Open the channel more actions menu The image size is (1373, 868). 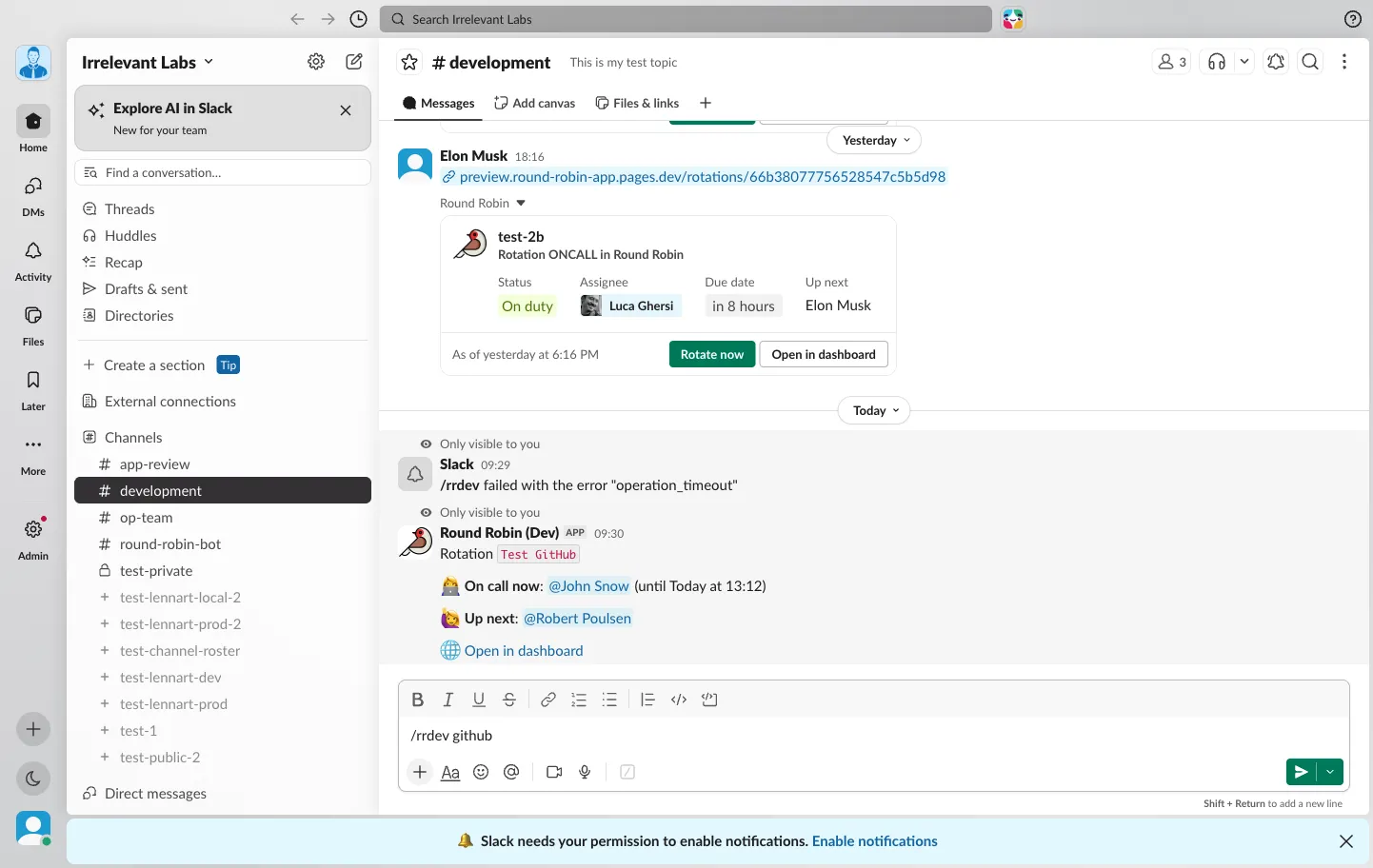click(x=1344, y=62)
